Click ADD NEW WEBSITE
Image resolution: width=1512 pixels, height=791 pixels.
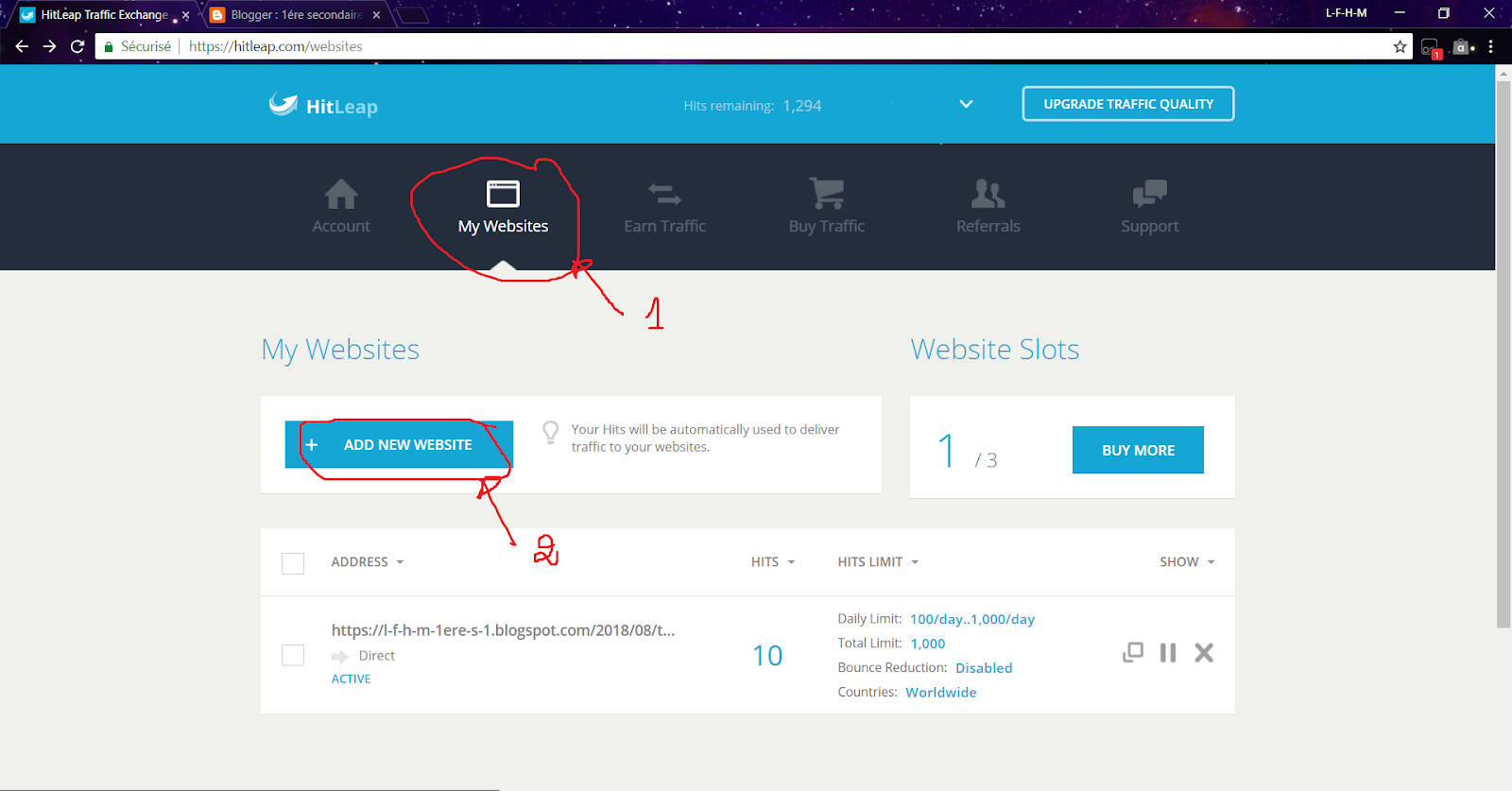399,444
